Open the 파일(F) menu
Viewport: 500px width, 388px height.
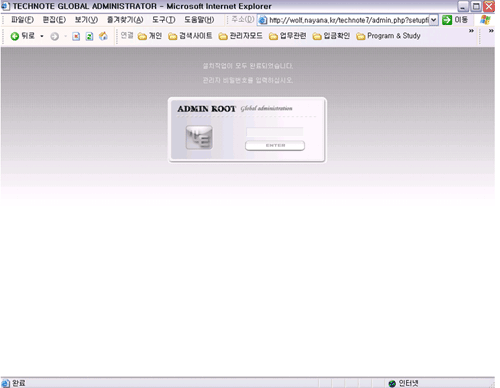[x=22, y=20]
